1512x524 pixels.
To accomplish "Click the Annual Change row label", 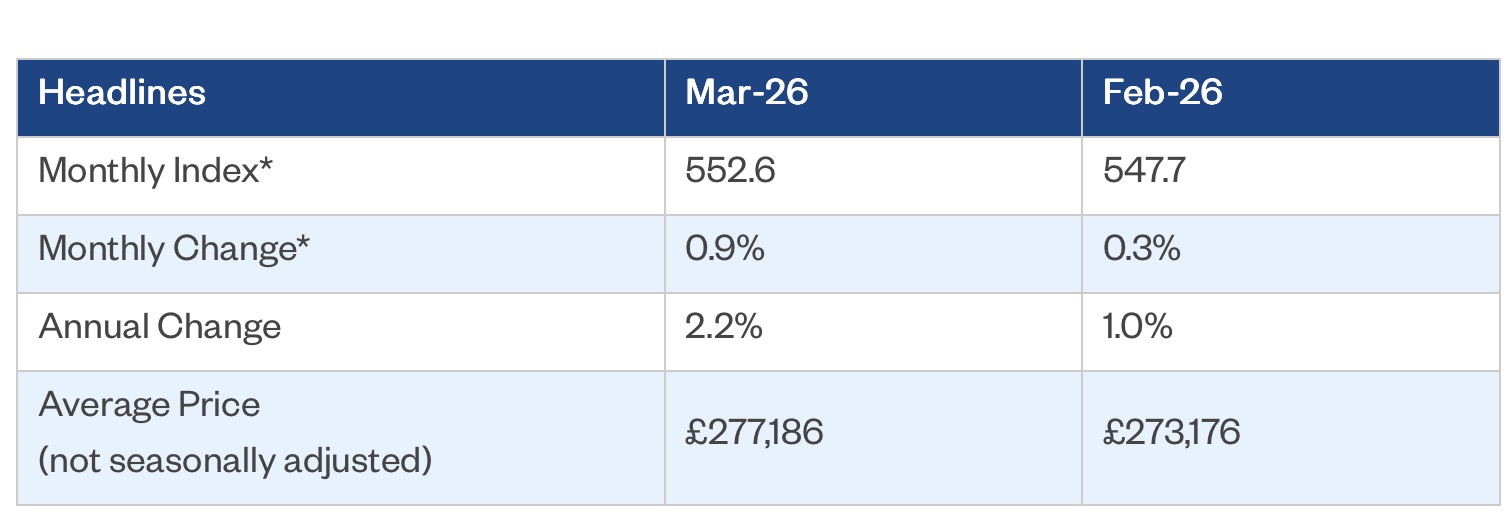I will pos(160,327).
